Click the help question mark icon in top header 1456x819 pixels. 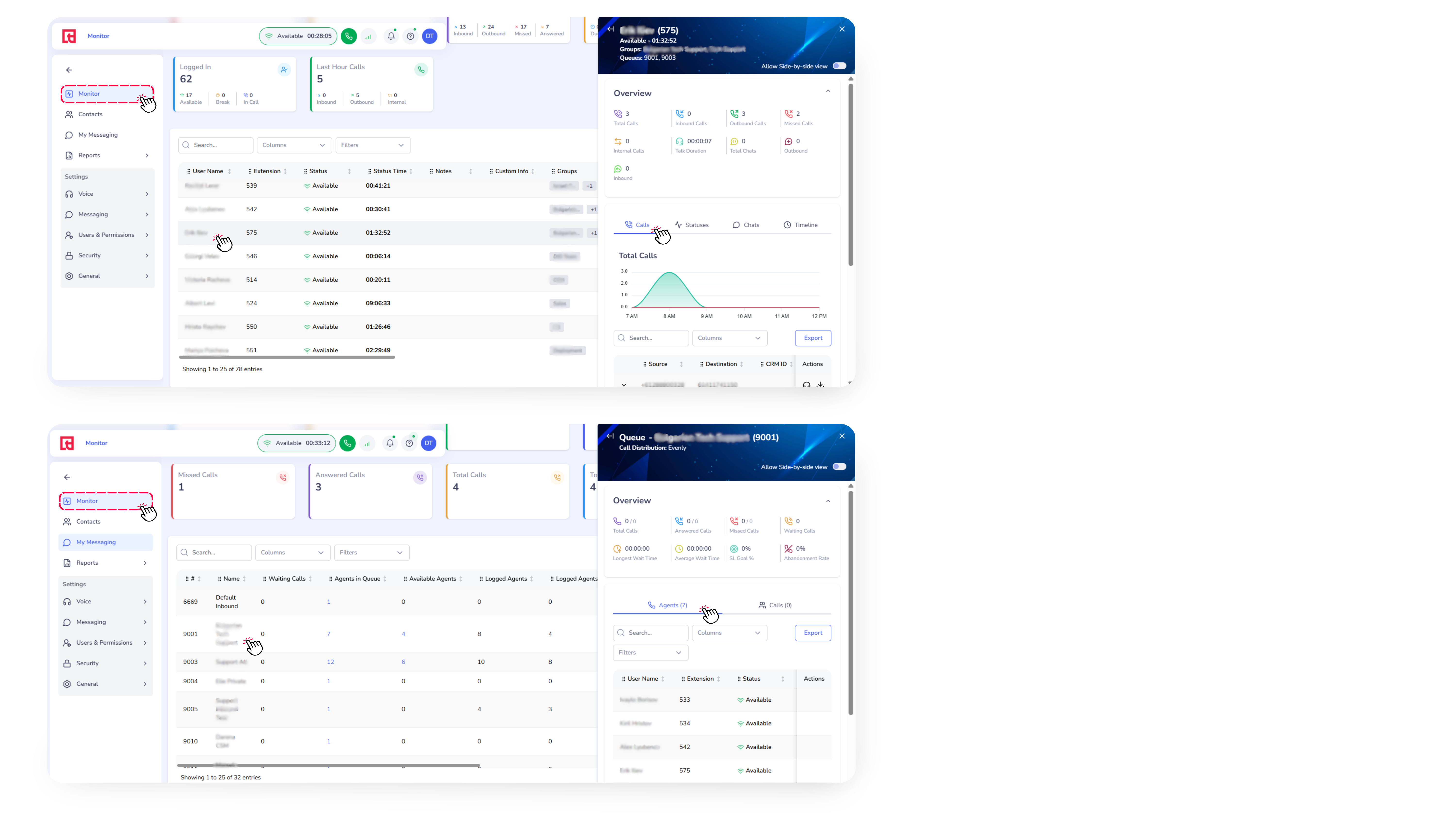(x=410, y=36)
